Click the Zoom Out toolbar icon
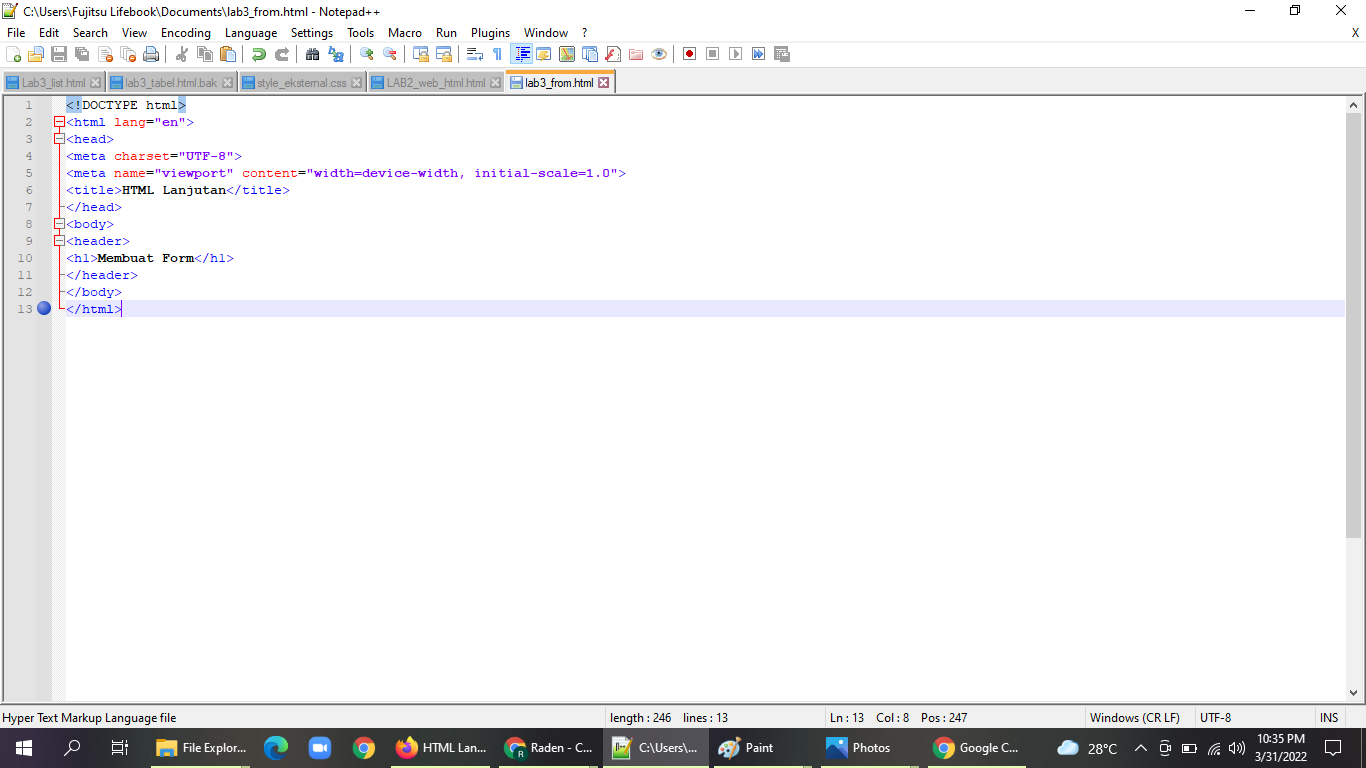The width and height of the screenshot is (1366, 768). tap(390, 54)
